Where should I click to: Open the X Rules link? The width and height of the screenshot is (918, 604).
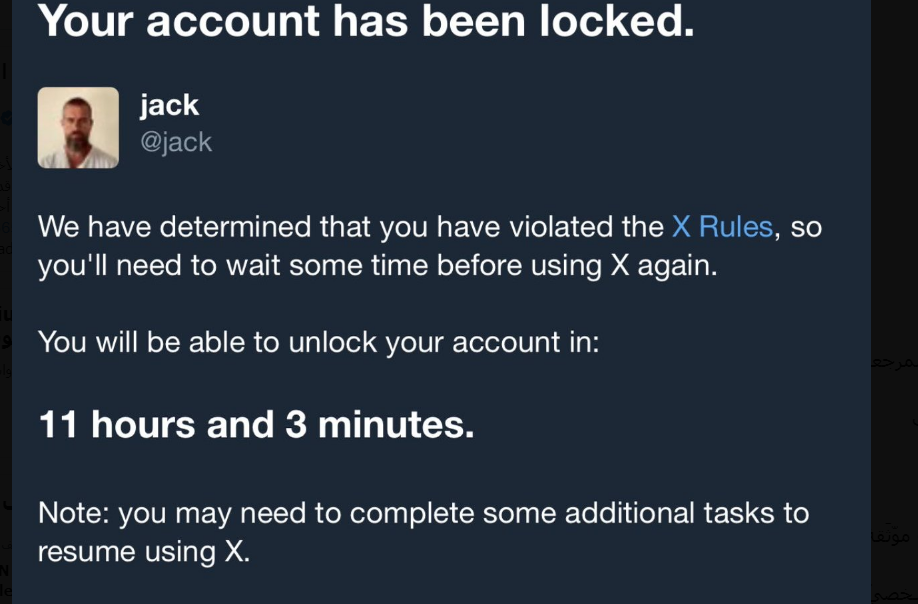tap(722, 227)
